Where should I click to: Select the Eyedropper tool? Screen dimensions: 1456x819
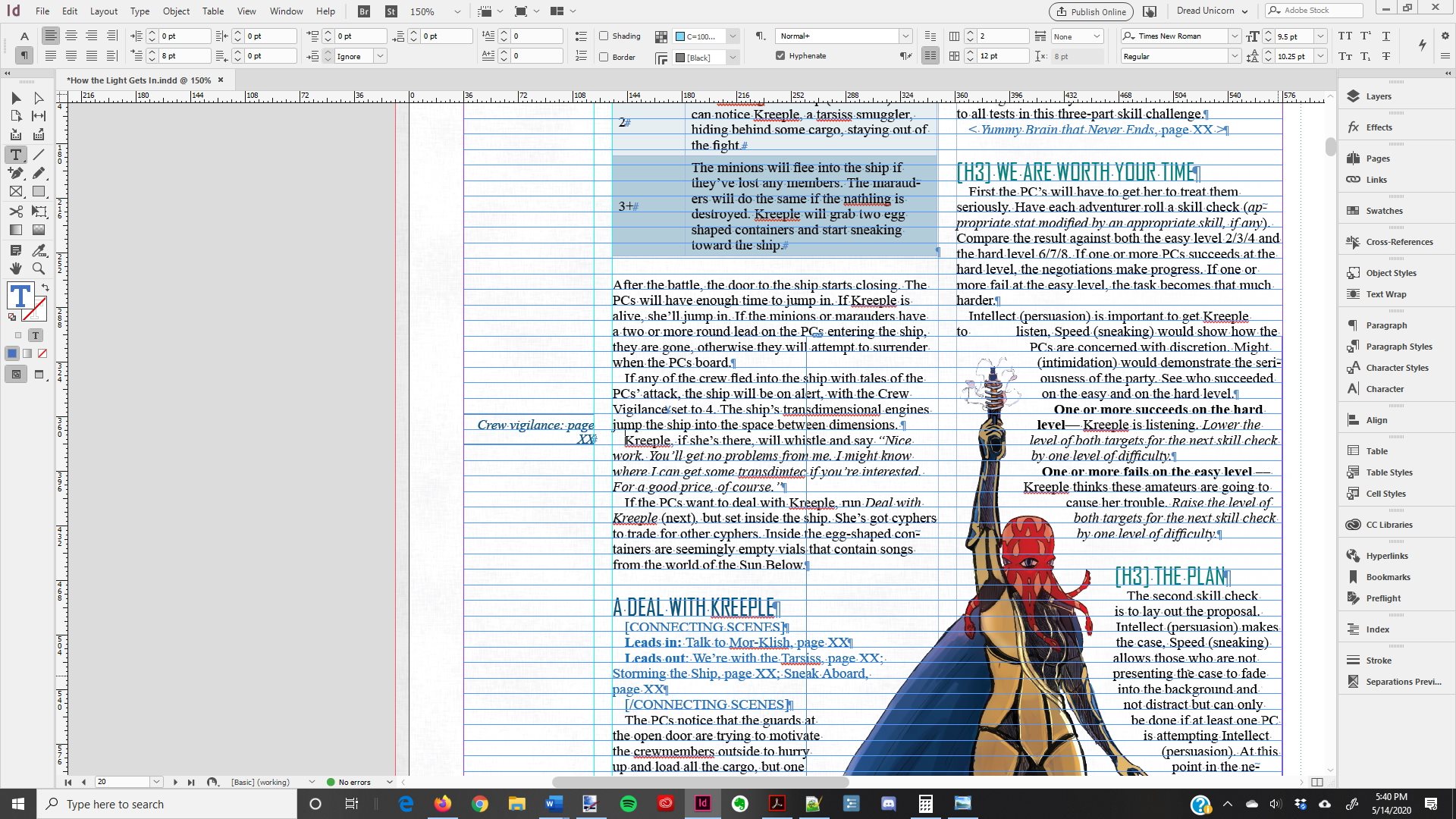pos(39,250)
